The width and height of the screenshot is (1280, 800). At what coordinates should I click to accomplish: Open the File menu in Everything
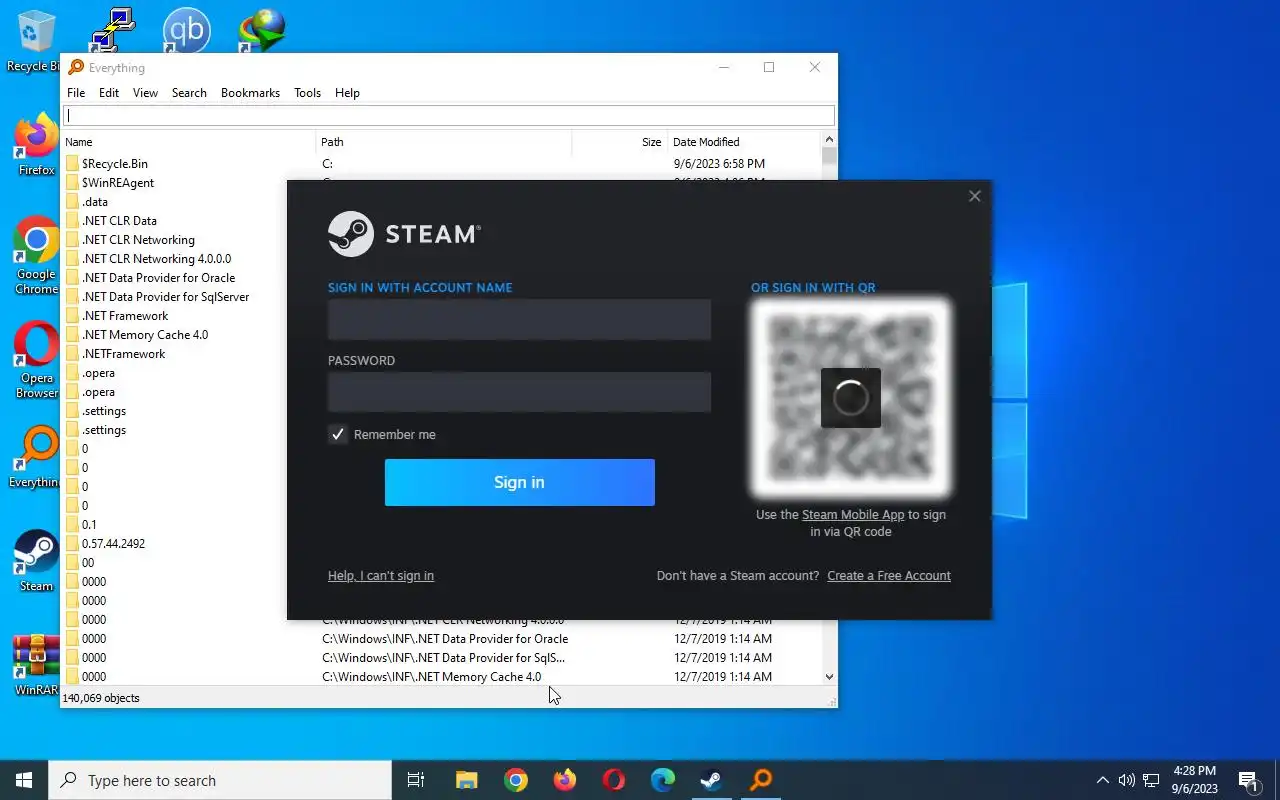click(76, 93)
